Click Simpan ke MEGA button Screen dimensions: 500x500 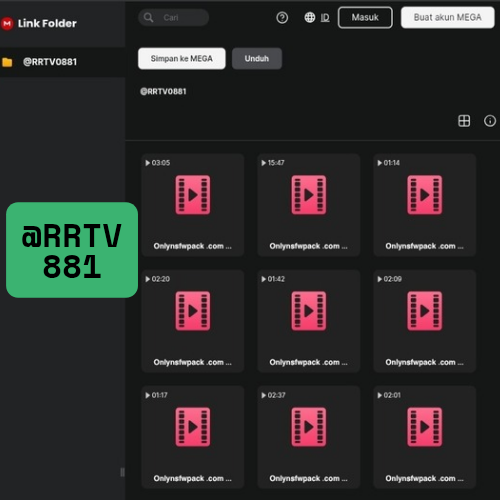click(182, 59)
